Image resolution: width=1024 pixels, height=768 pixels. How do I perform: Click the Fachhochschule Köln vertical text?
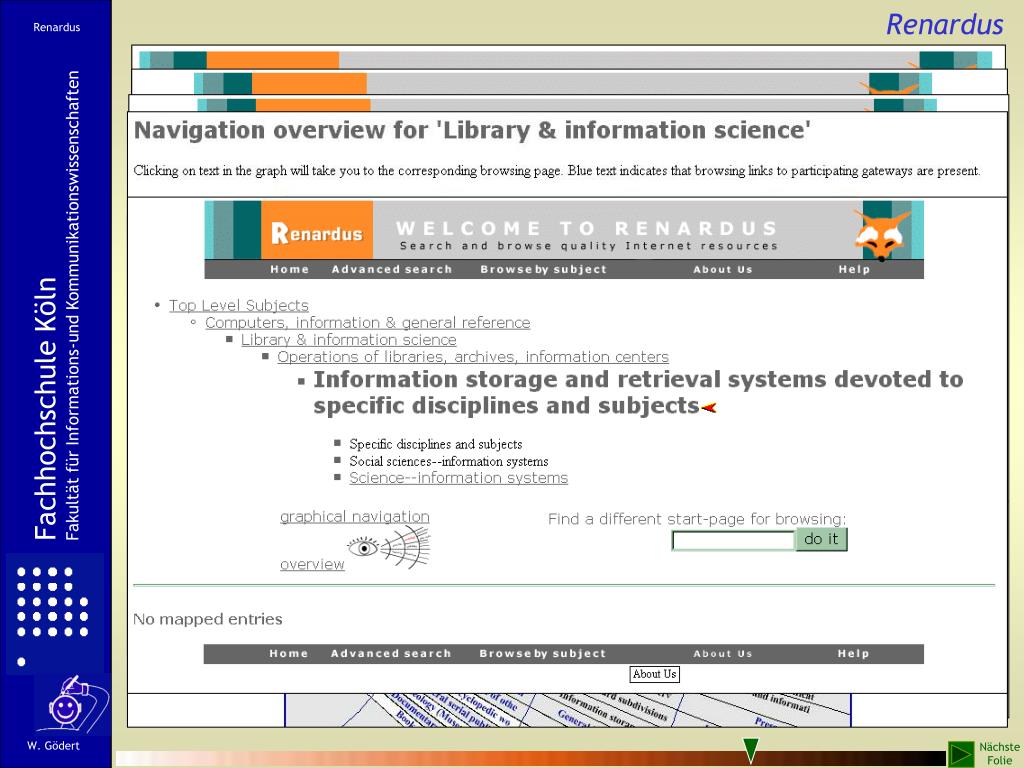[x=45, y=408]
